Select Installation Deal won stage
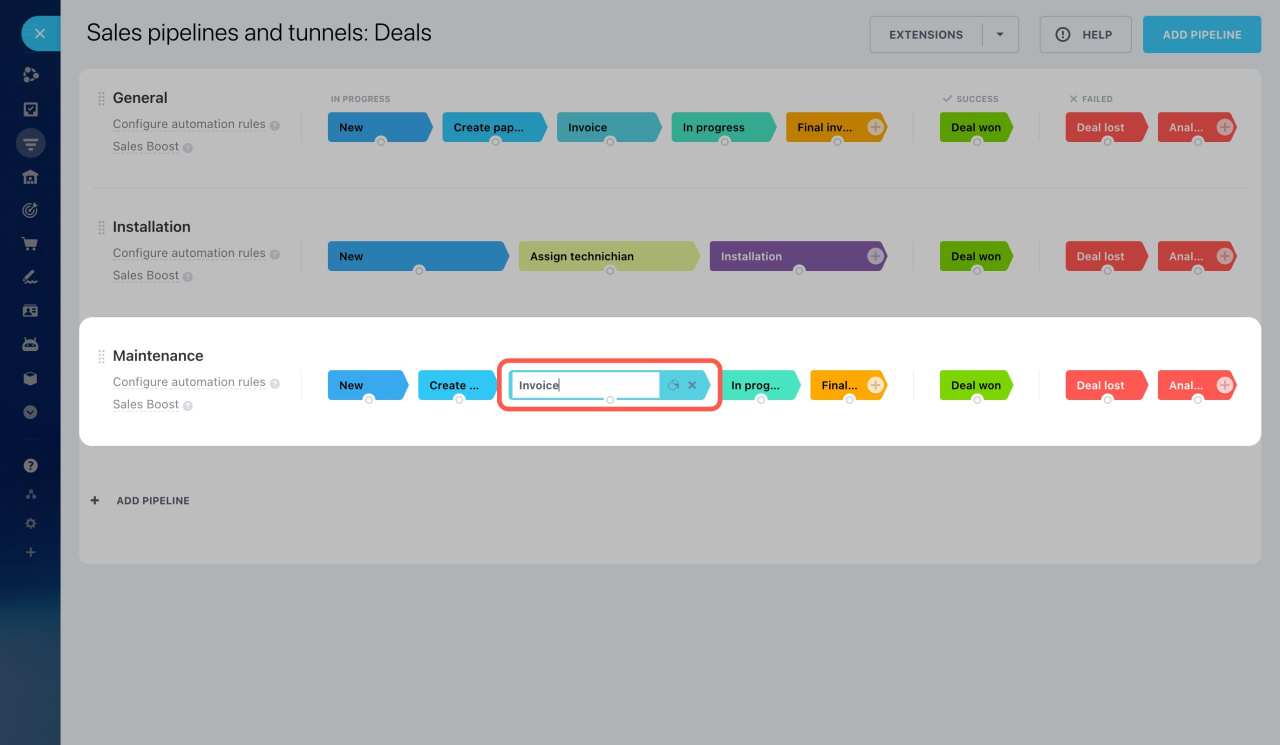 [977, 256]
